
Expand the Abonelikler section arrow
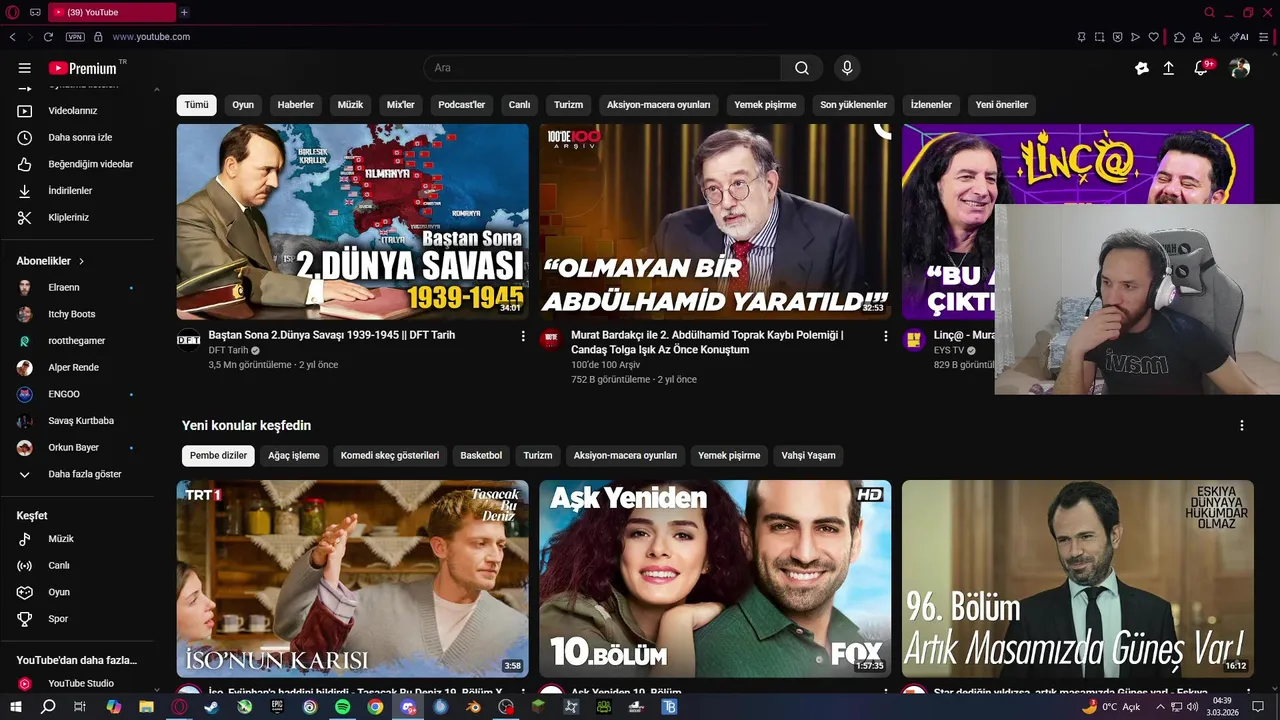point(82,261)
